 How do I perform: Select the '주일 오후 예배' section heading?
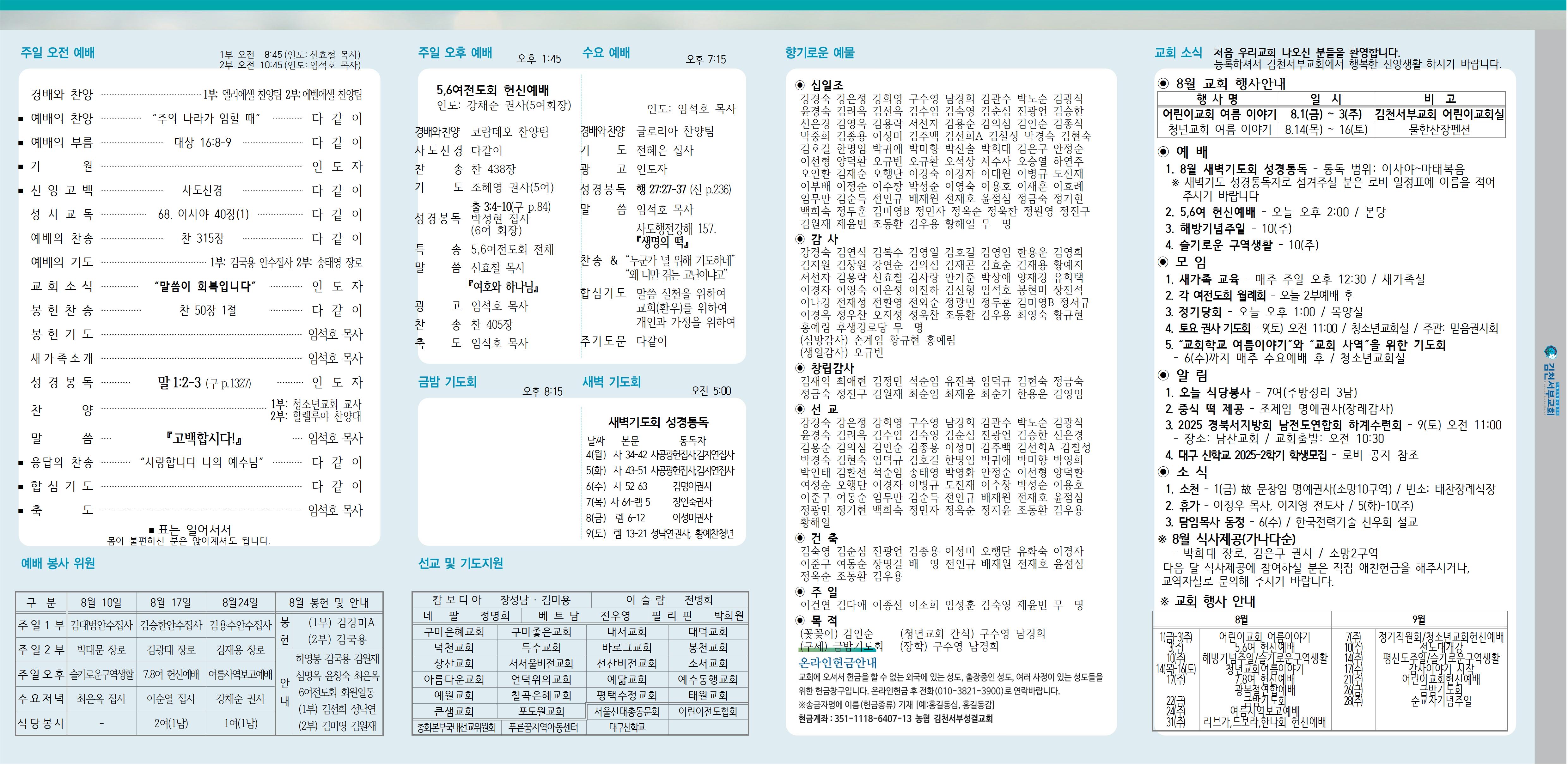click(x=455, y=52)
